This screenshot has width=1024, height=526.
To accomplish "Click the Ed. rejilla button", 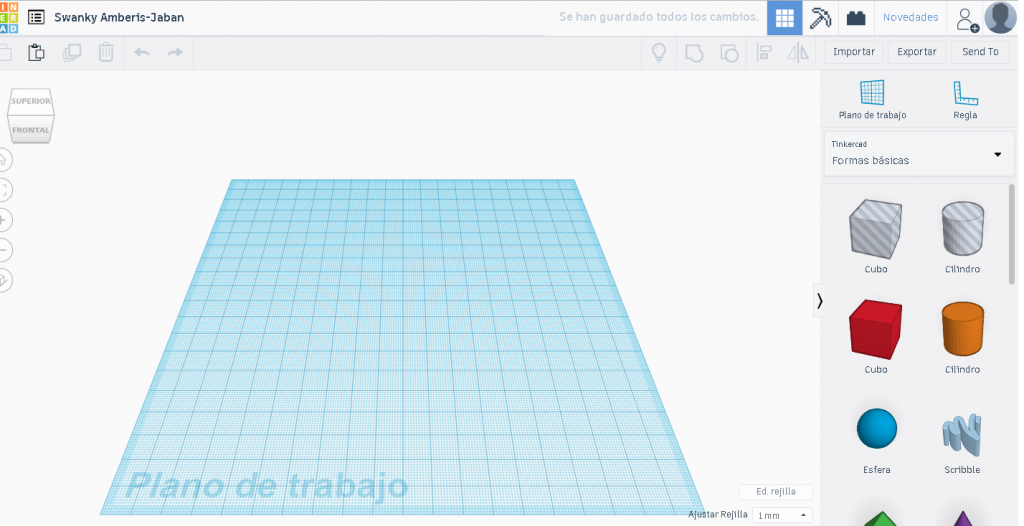I will tap(775, 492).
